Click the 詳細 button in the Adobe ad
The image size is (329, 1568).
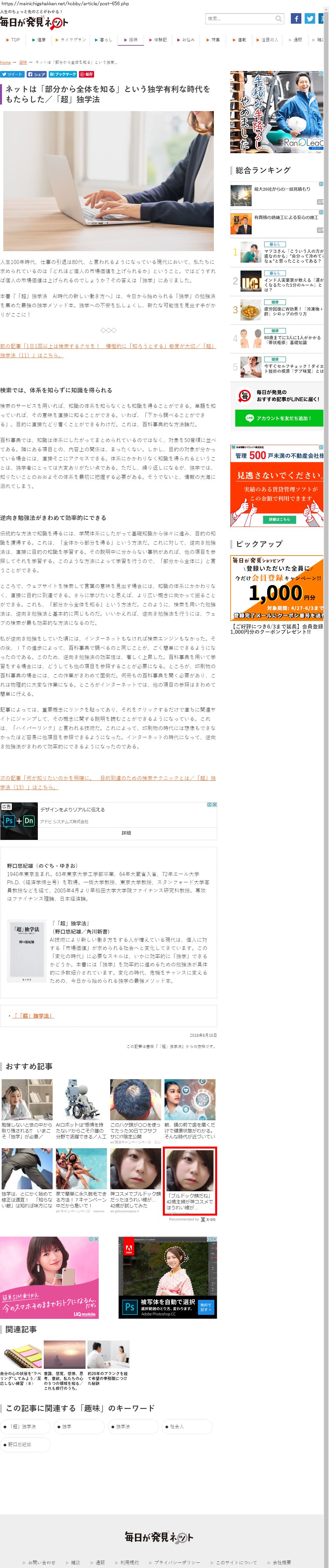pyautogui.click(x=126, y=833)
